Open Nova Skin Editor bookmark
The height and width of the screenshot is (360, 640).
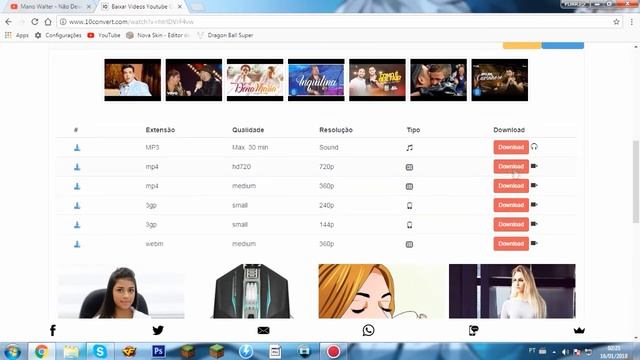158,36
